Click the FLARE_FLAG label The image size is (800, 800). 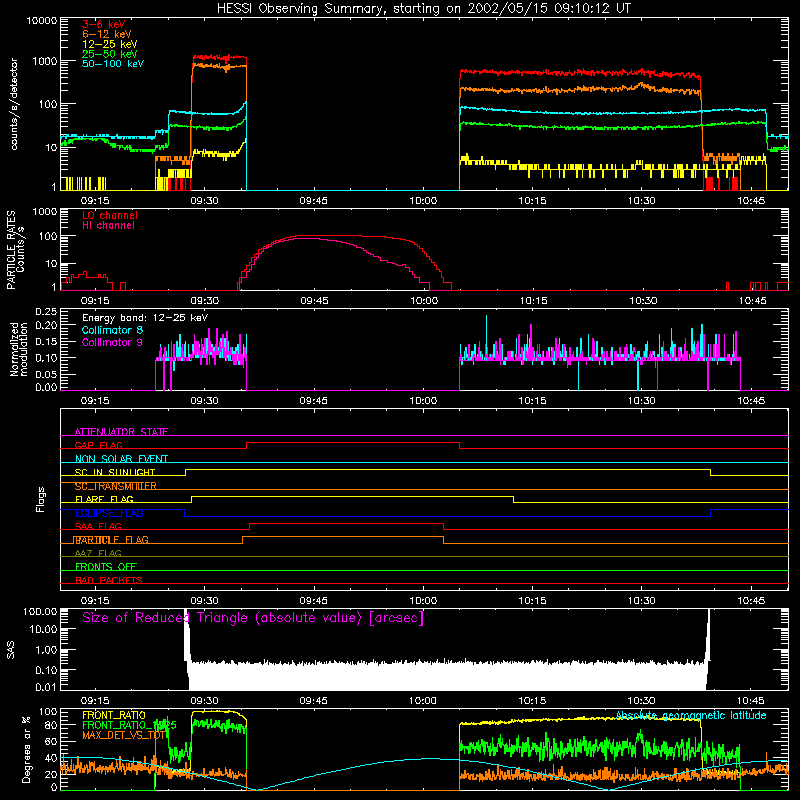104,499
